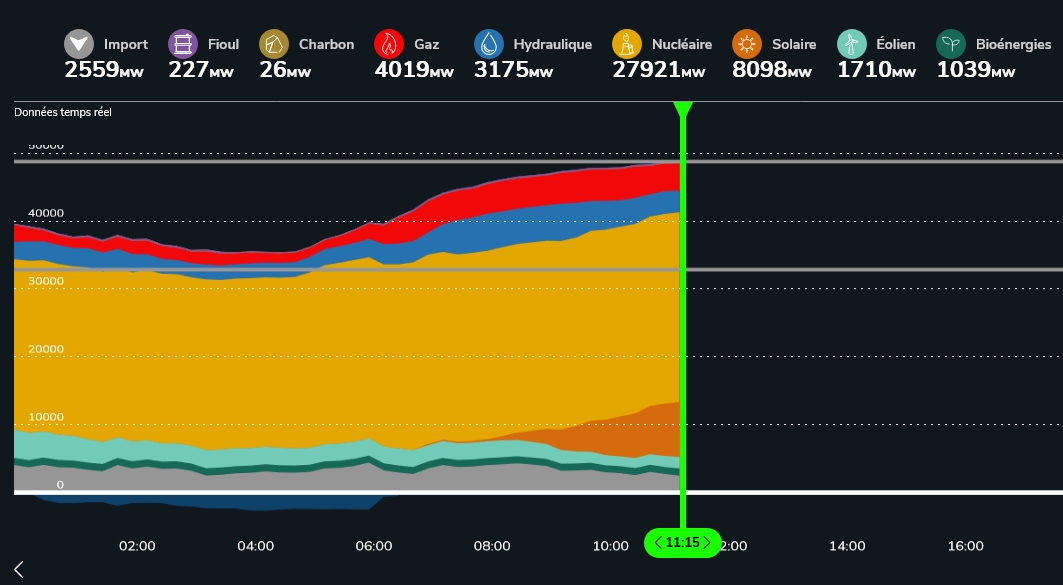The width and height of the screenshot is (1063, 585).
Task: Go back with the left chevron arrow
Action: 19,569
